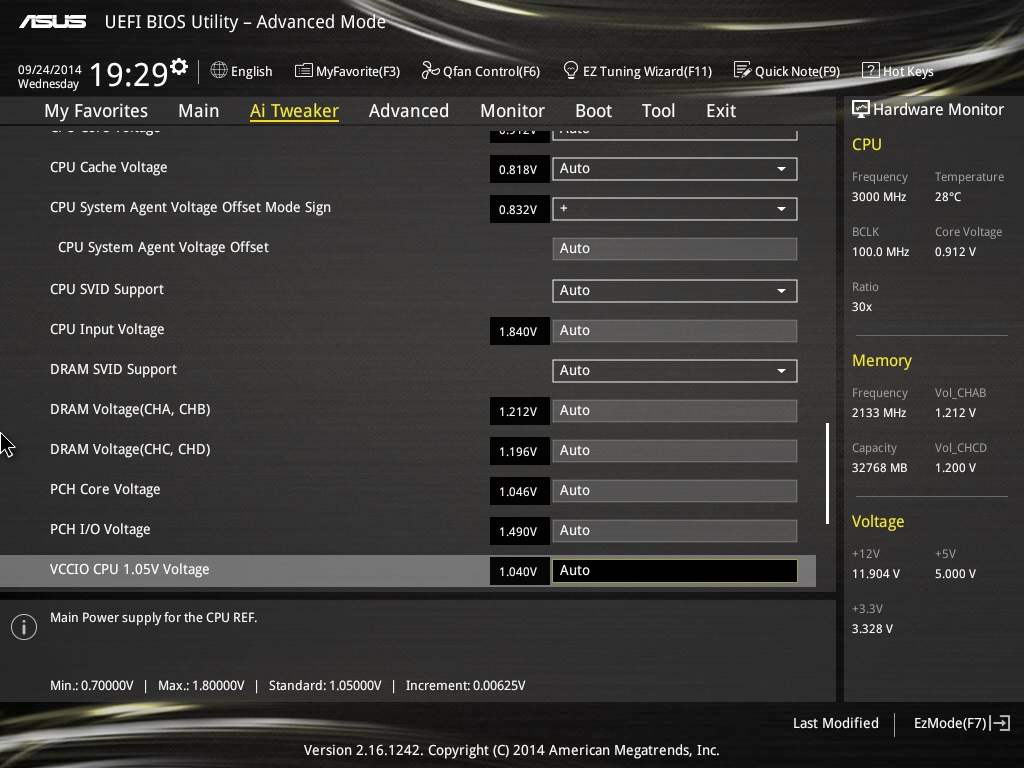Click the 19:29 clock display
1024x768 pixels.
click(129, 74)
